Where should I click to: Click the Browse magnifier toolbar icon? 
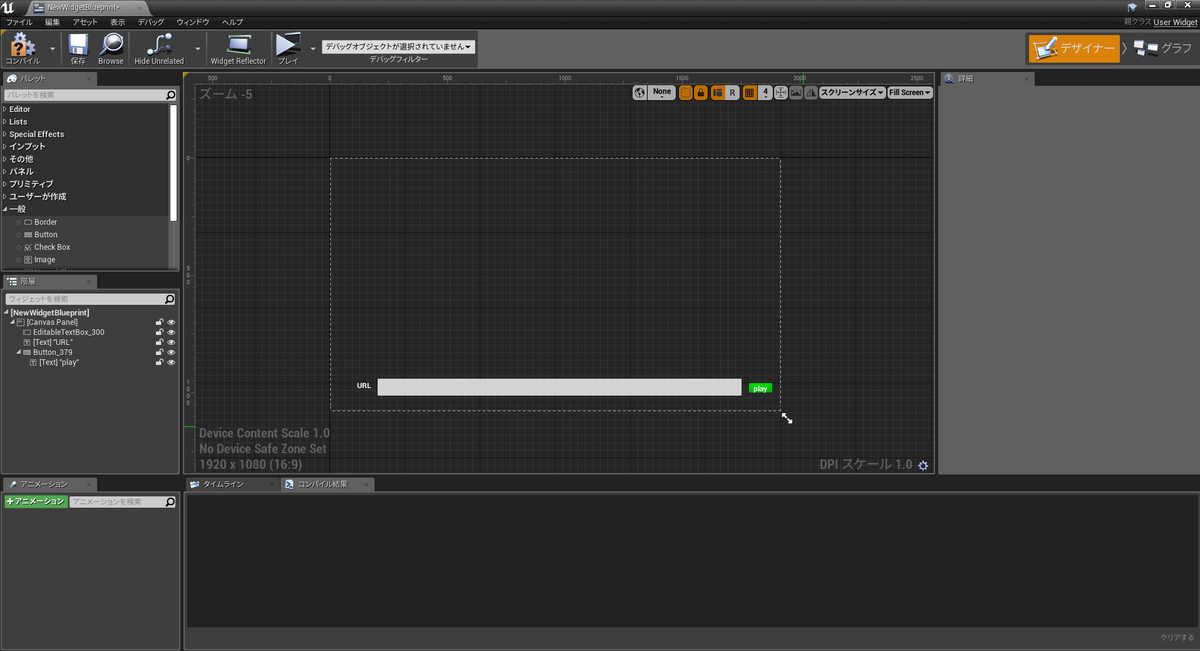click(x=111, y=47)
